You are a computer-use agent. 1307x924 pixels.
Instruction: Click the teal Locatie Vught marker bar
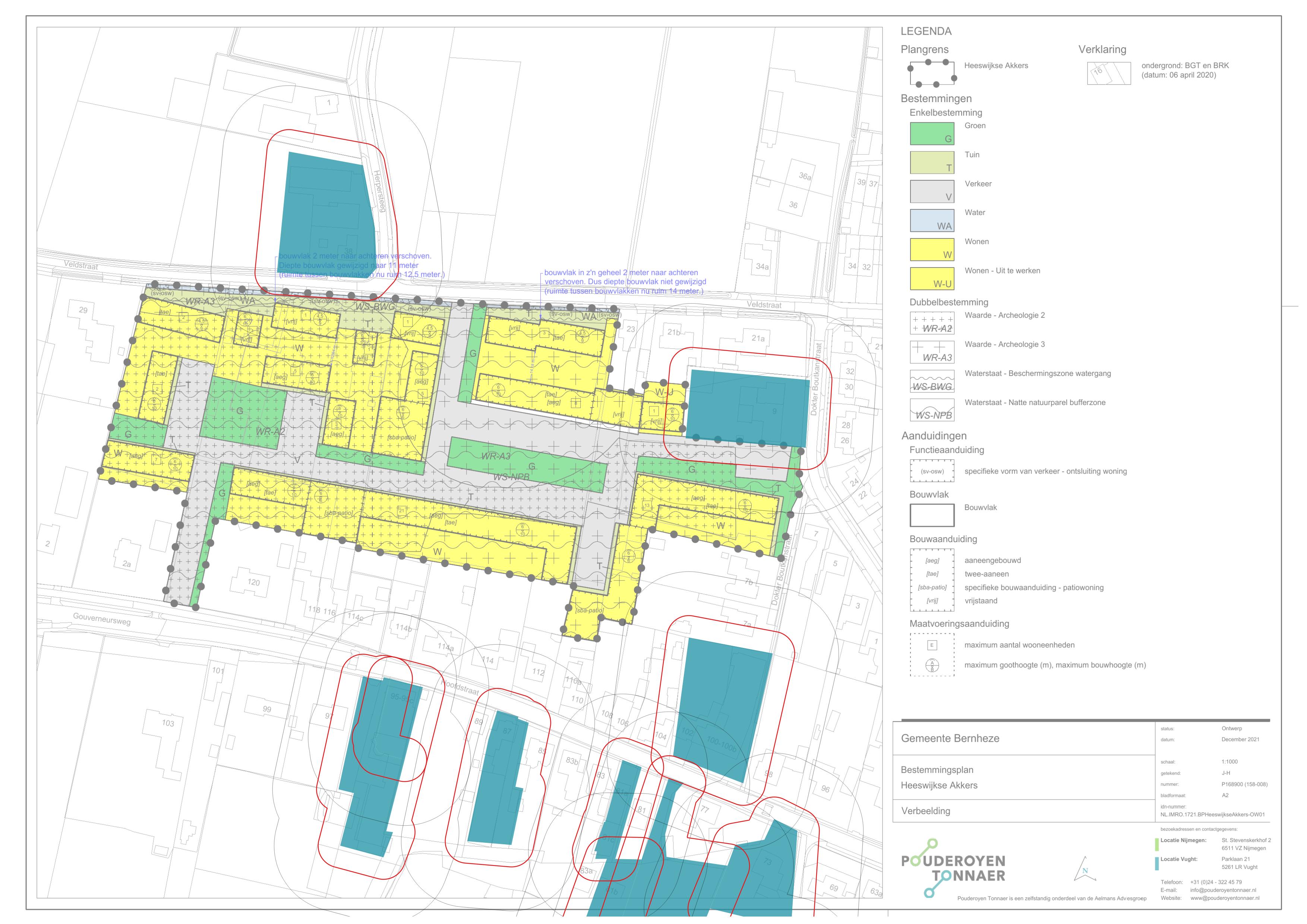(1157, 864)
